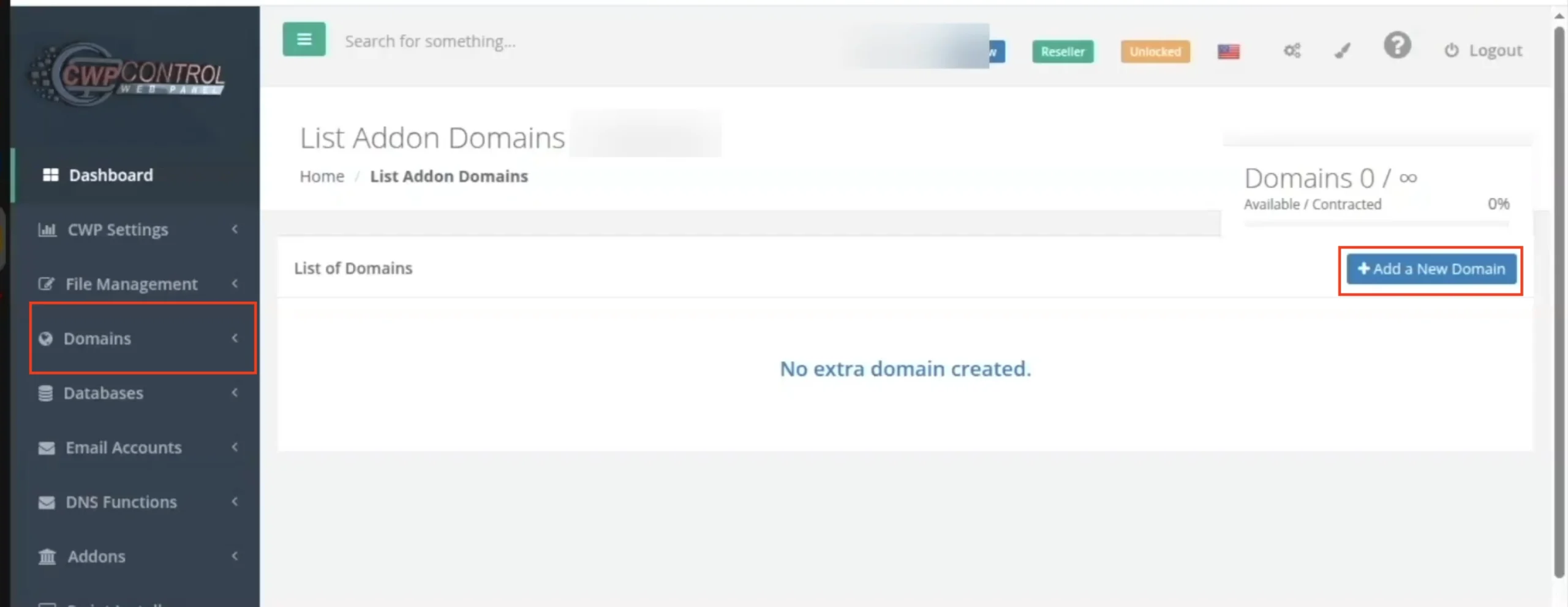Click the No extra domain created message
1568x607 pixels.
tap(905, 369)
